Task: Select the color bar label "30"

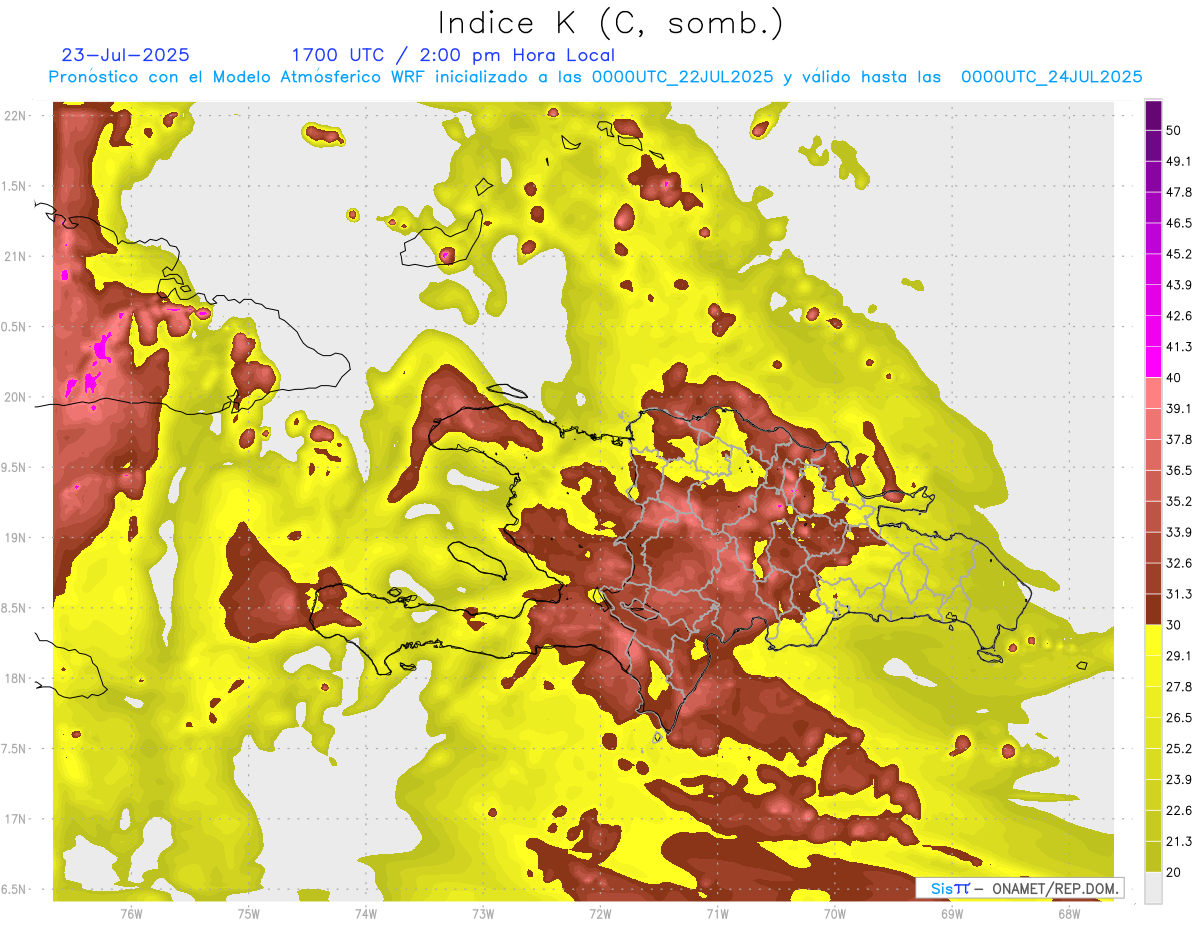Action: click(x=1174, y=625)
